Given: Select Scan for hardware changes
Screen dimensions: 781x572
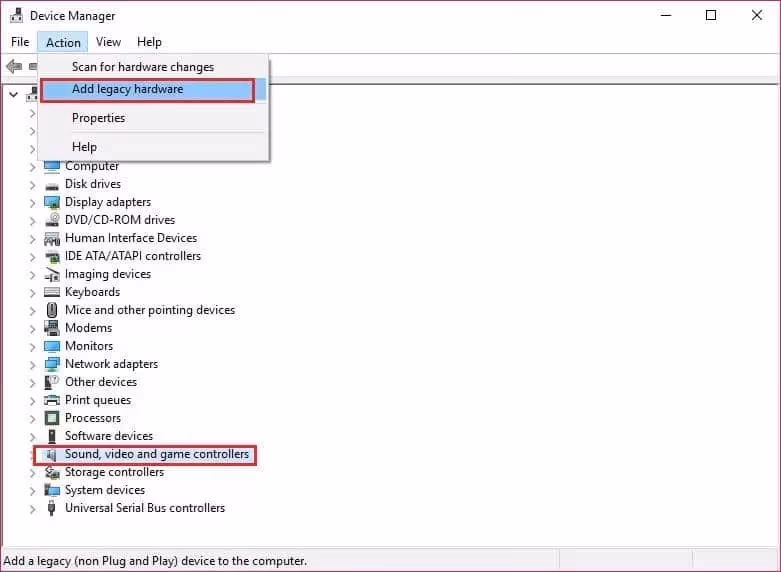Looking at the screenshot, I should coord(142,67).
